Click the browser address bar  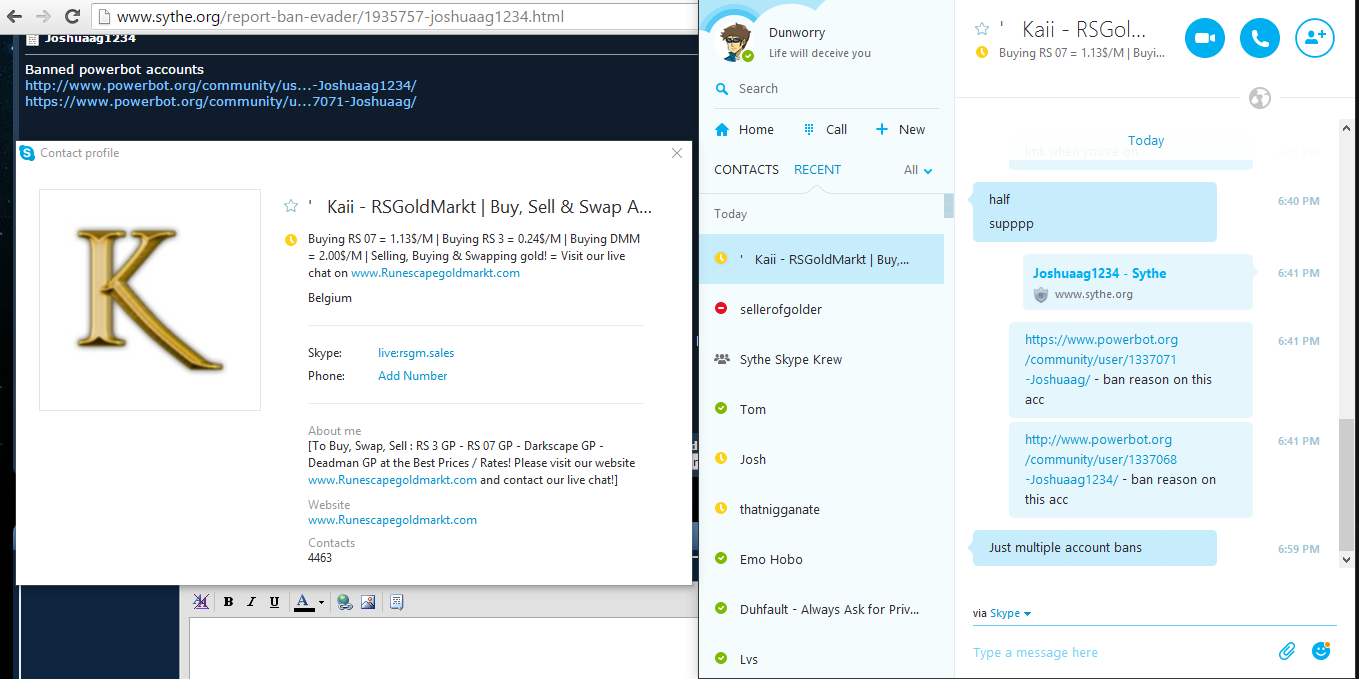click(x=395, y=16)
